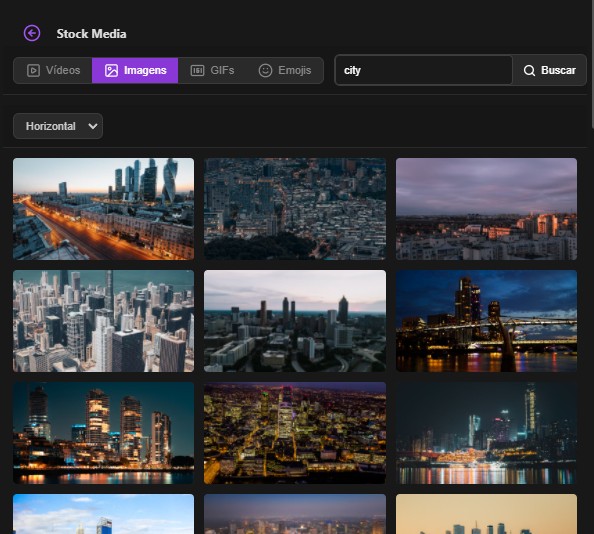Choose the purple cloudy sky rooftops image
Screen dimensions: 594x534
point(486,209)
